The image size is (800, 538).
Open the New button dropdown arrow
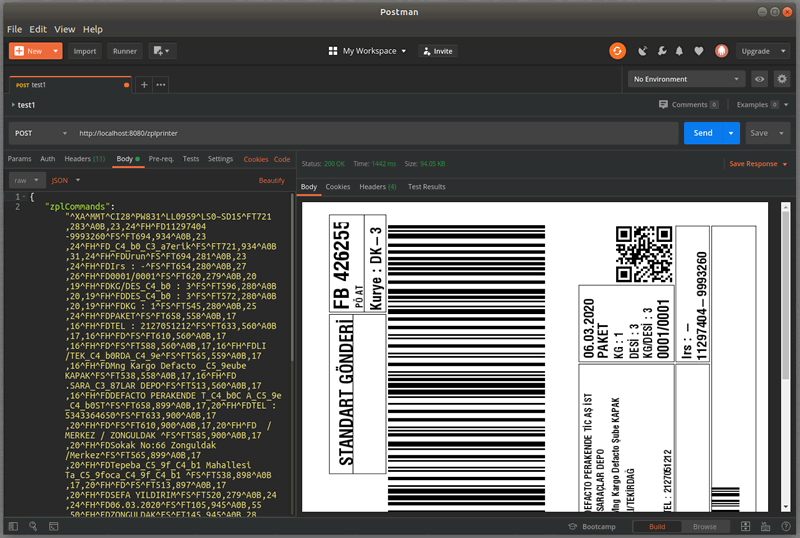(55, 51)
